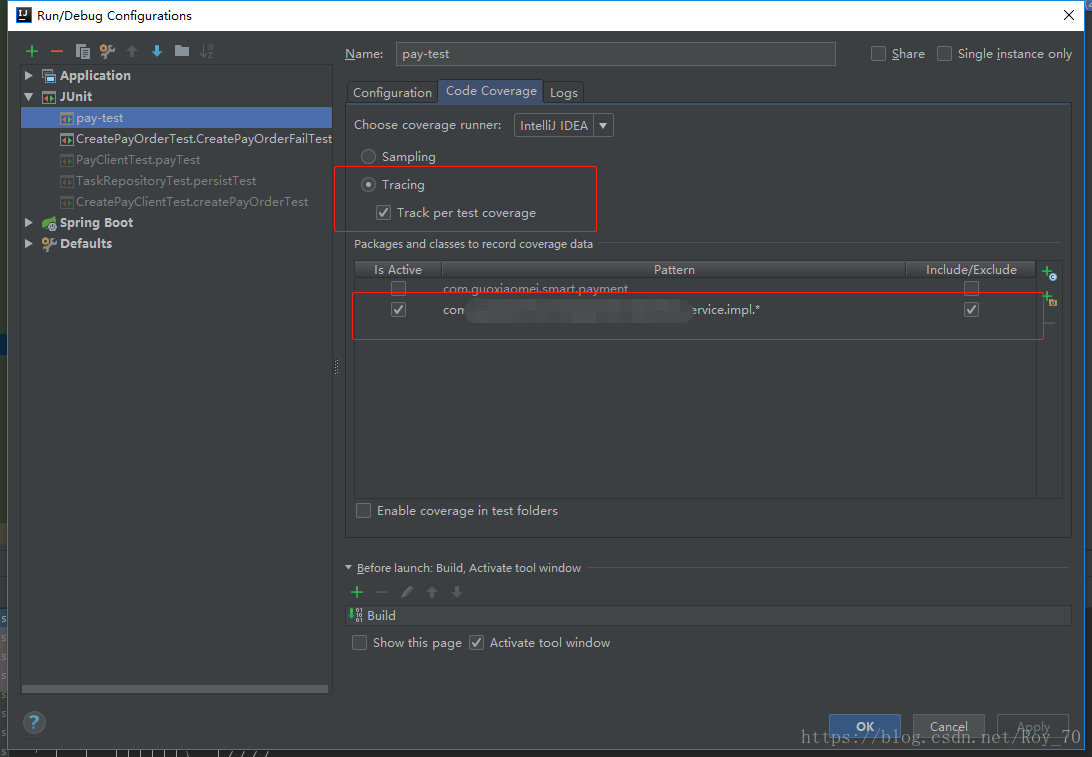This screenshot has height=757, width=1092.
Task: Move the Before launch task up
Action: pos(432,592)
